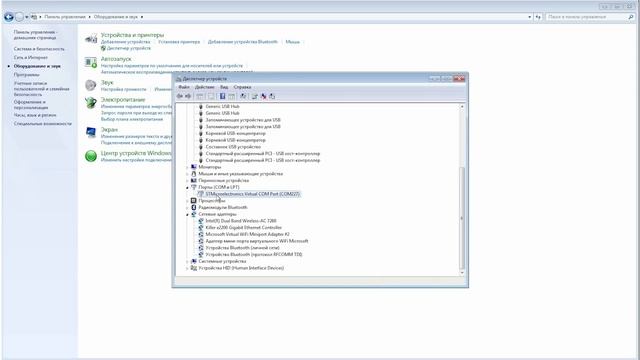Open the Действие menu in Device Manager
The height and width of the screenshot is (360, 640).
point(204,87)
